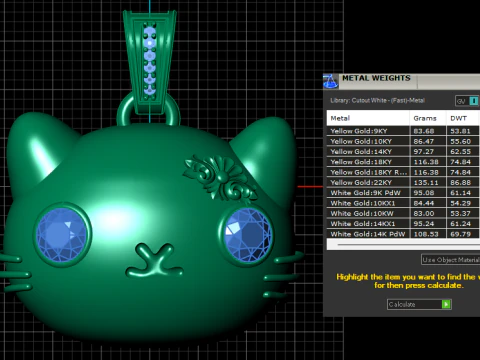Screen dimensions: 480x360
Task: Click the 86.47 grams value
Action: [x=424, y=142]
